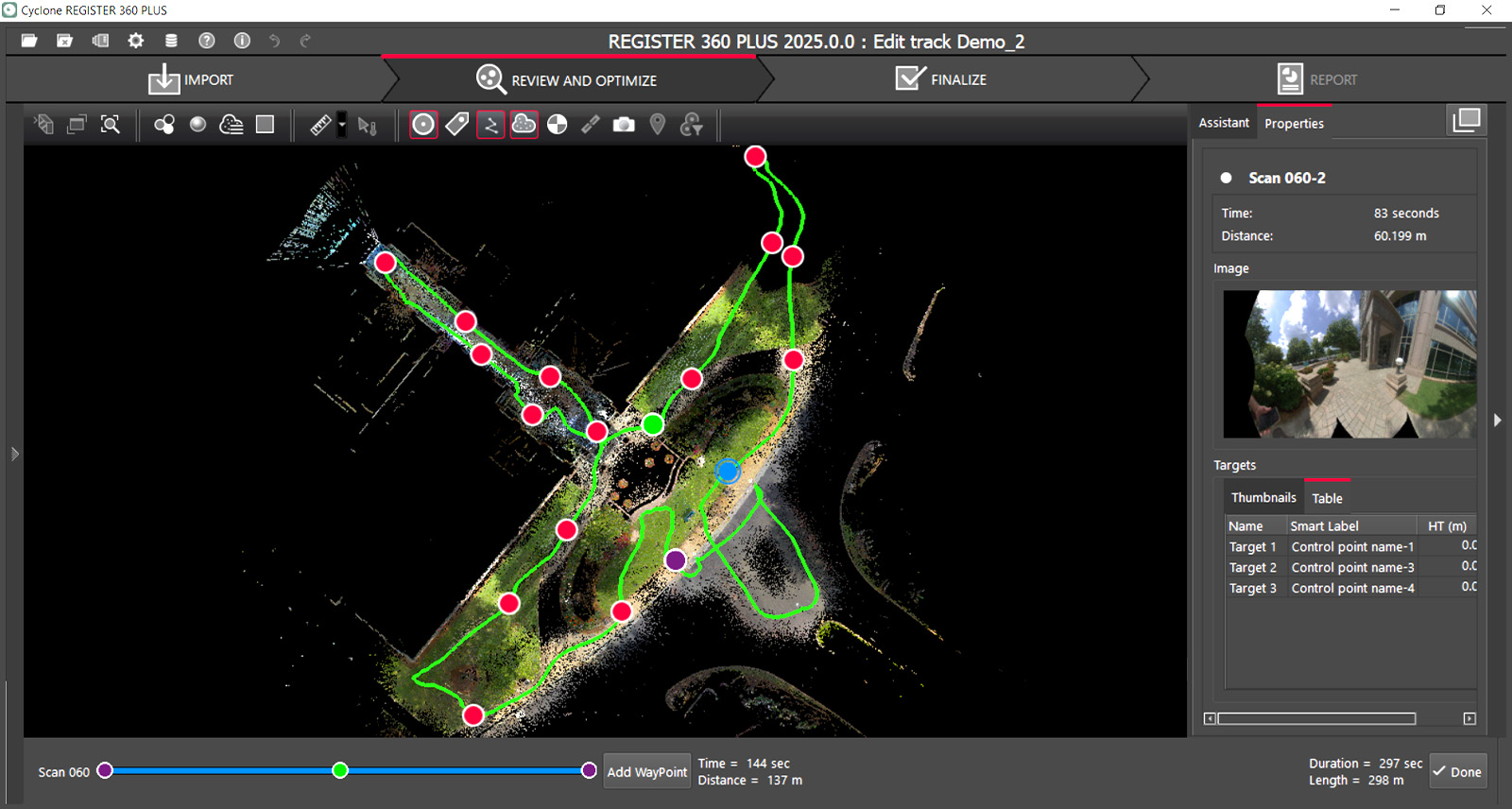Open project folder icon
This screenshot has width=1512, height=809.
(29, 41)
